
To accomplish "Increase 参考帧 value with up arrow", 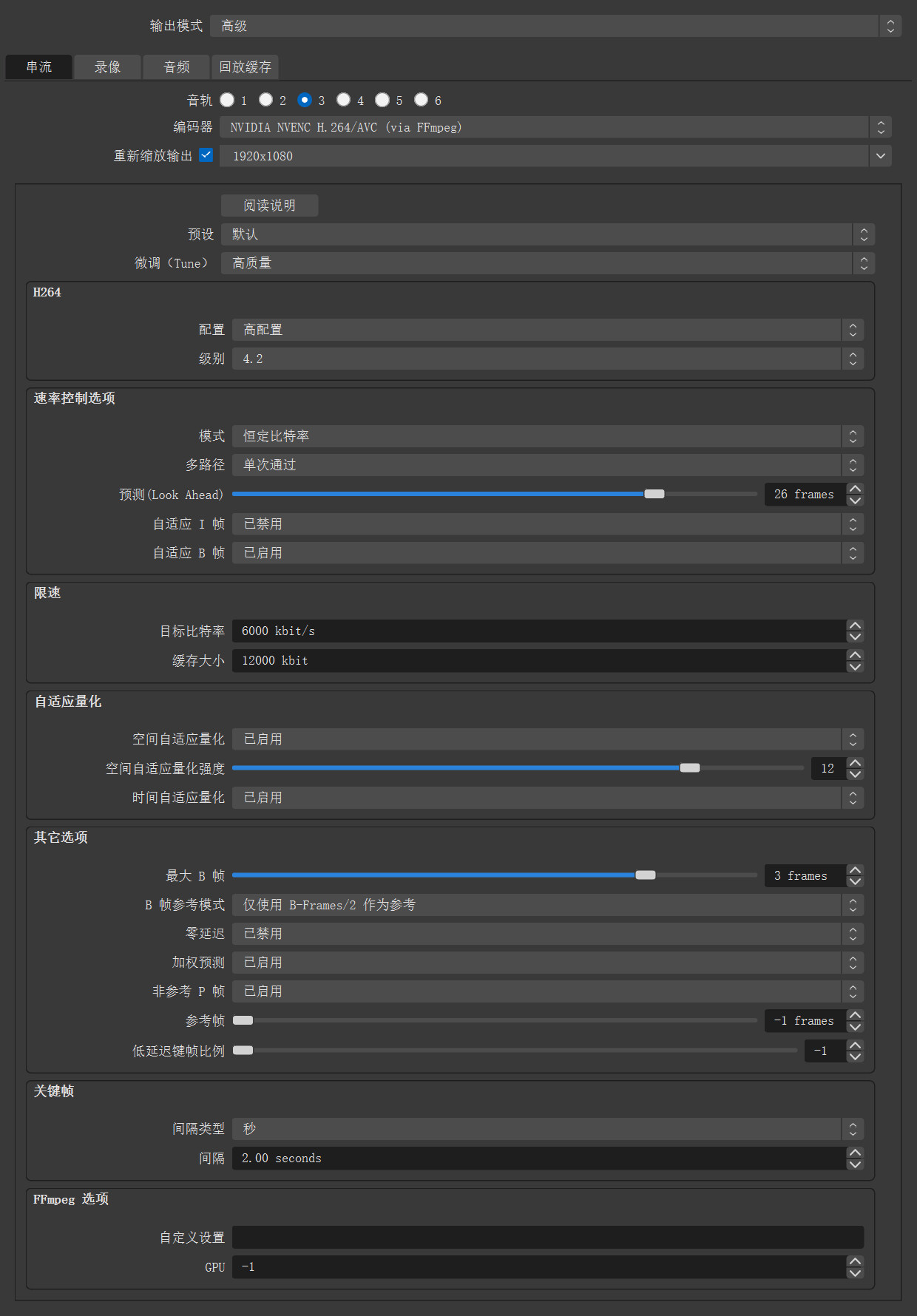I will [855, 1015].
